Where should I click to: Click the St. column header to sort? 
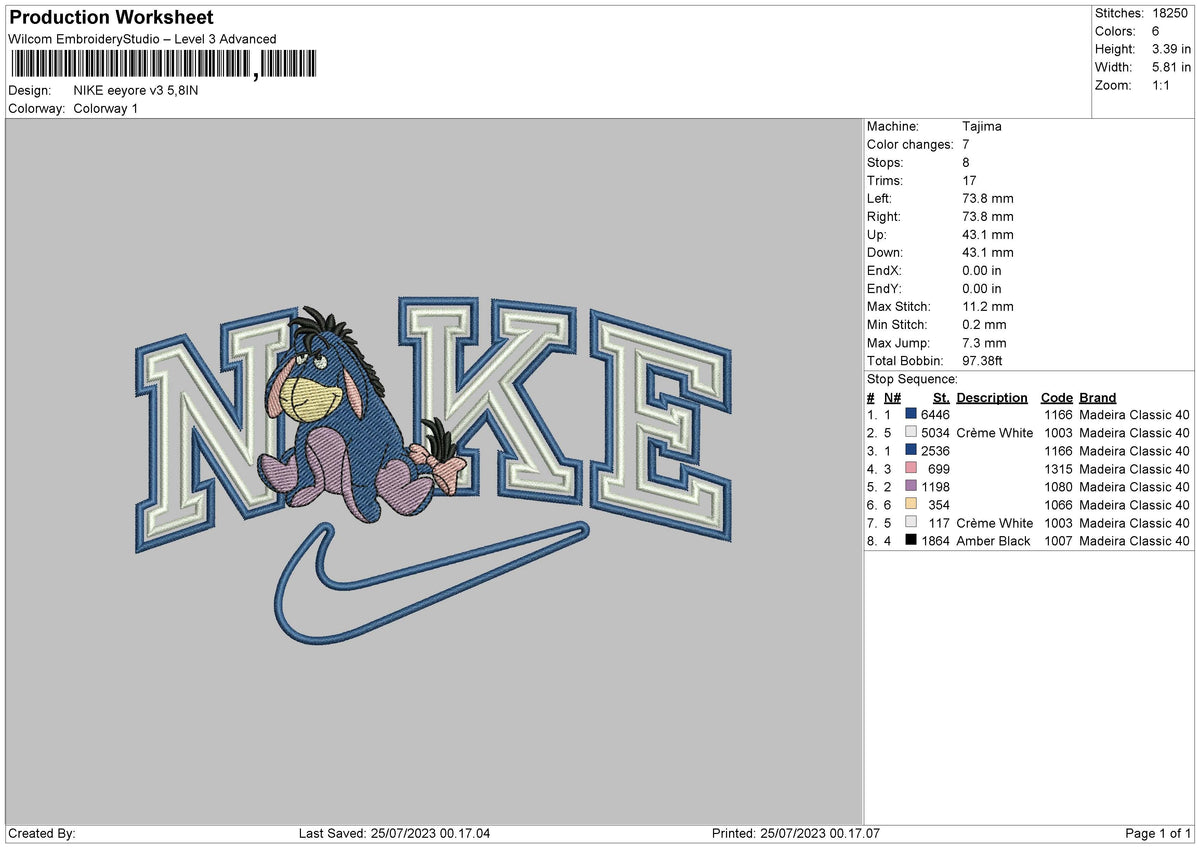tap(940, 397)
